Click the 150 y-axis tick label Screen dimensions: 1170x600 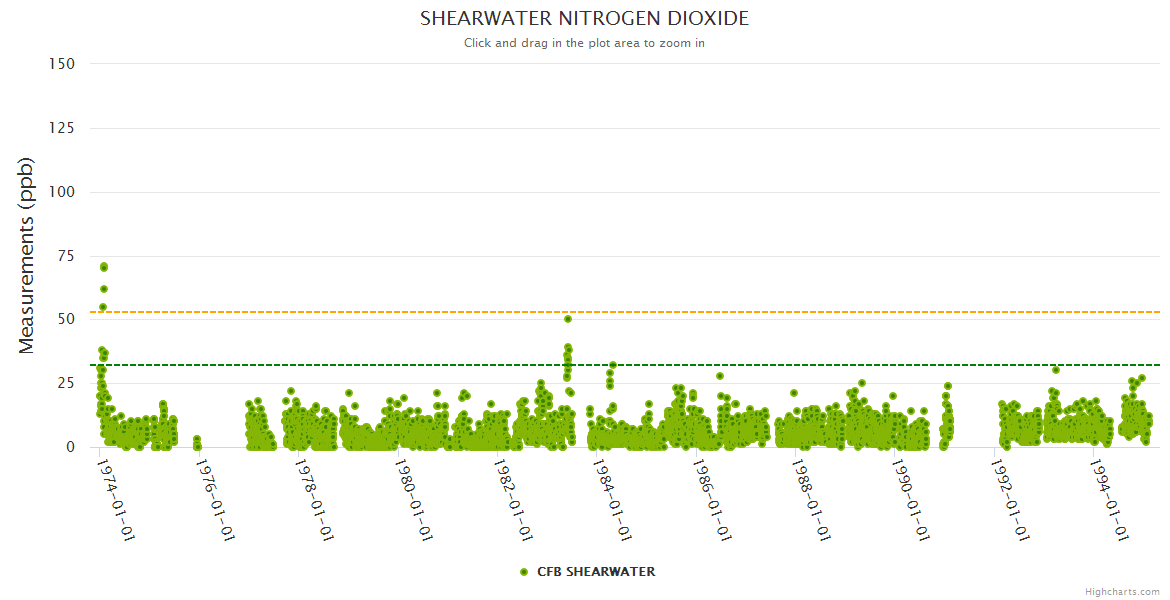coord(62,64)
